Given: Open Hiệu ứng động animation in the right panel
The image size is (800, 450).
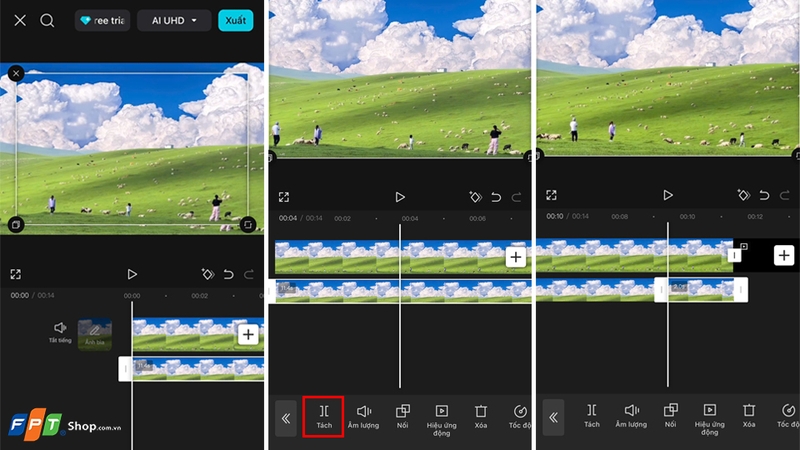Looking at the screenshot, I should pyautogui.click(x=710, y=419).
